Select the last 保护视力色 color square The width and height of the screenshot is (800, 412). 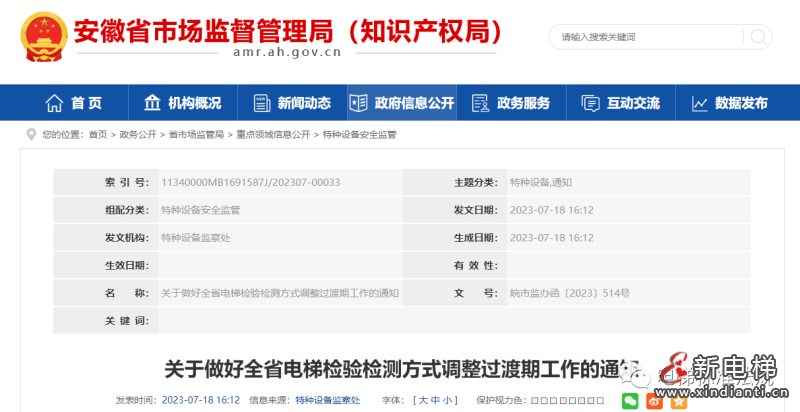[x=601, y=401]
